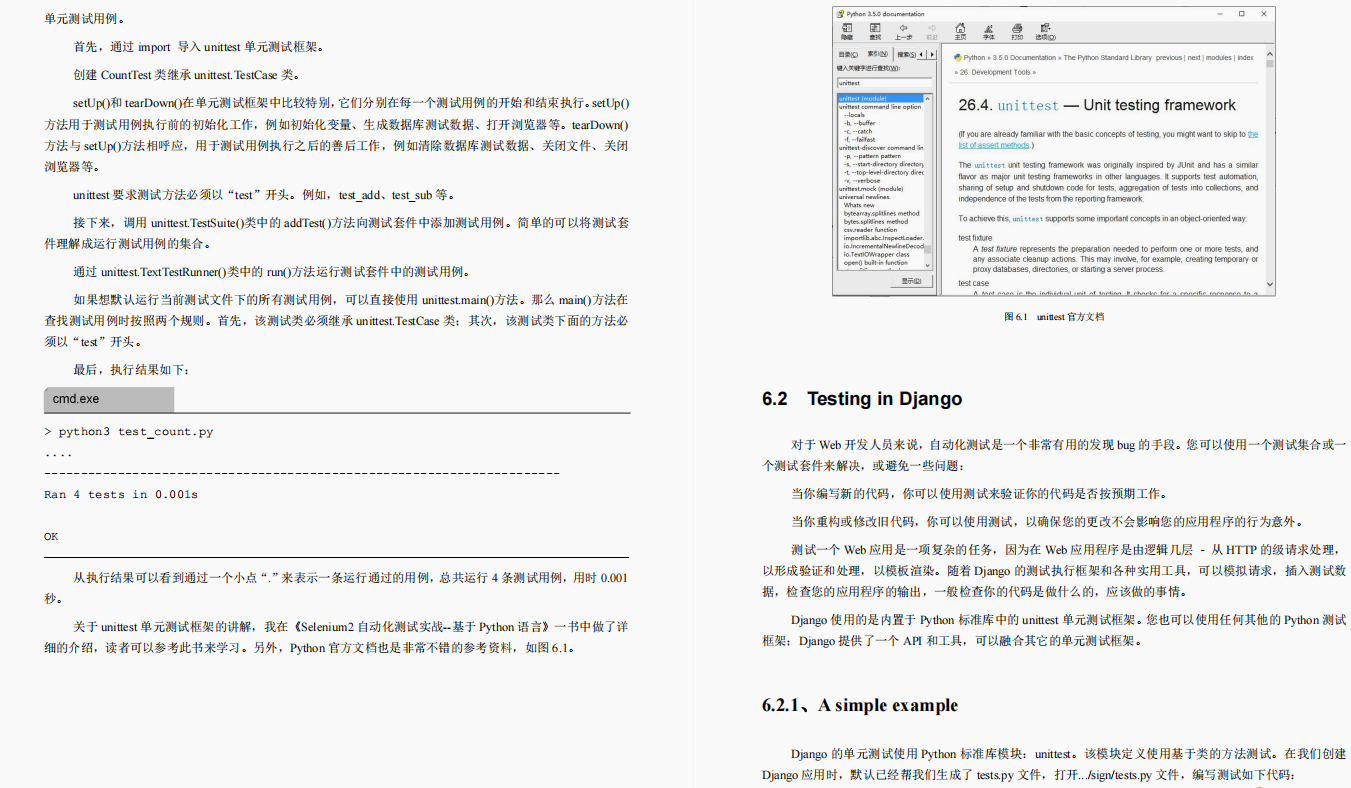Select the "-b, --buffer" index entry
The height and width of the screenshot is (788, 1351).
tap(859, 123)
